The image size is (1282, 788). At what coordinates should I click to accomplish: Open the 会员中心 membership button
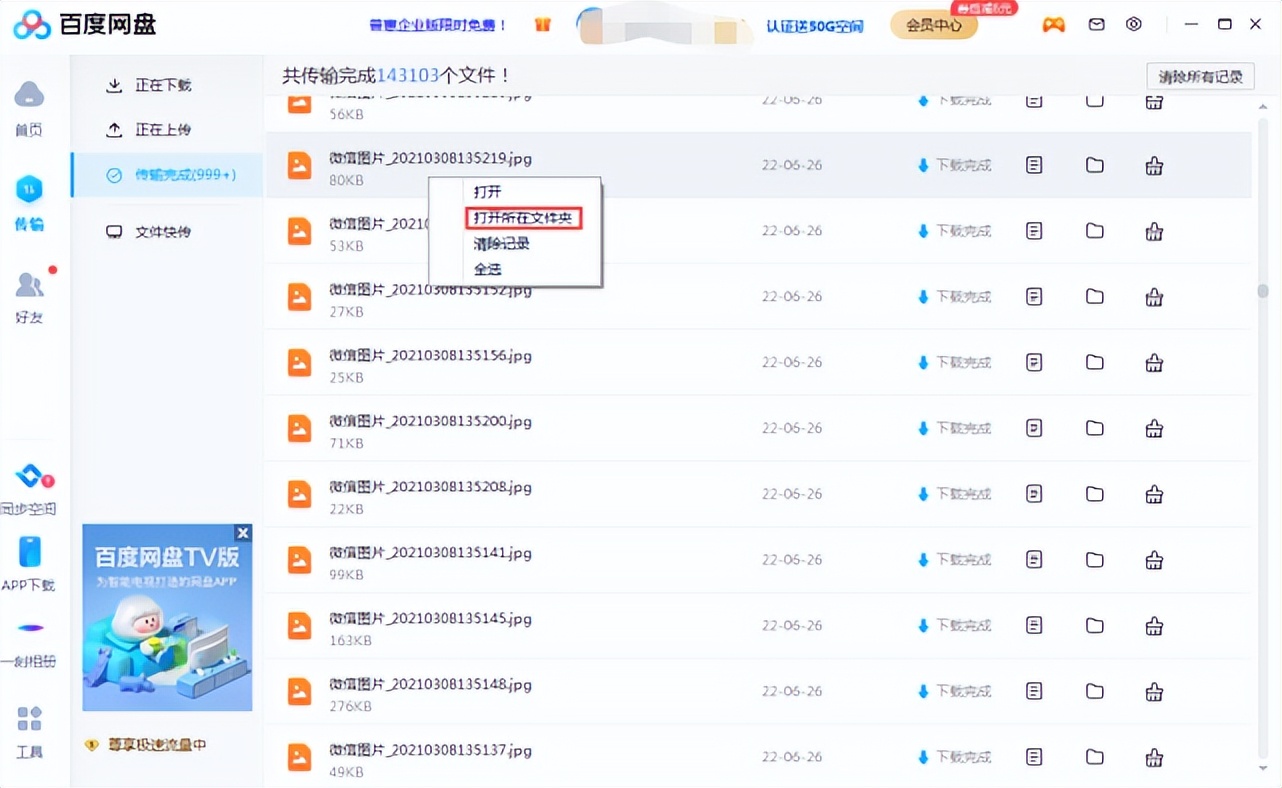932,26
